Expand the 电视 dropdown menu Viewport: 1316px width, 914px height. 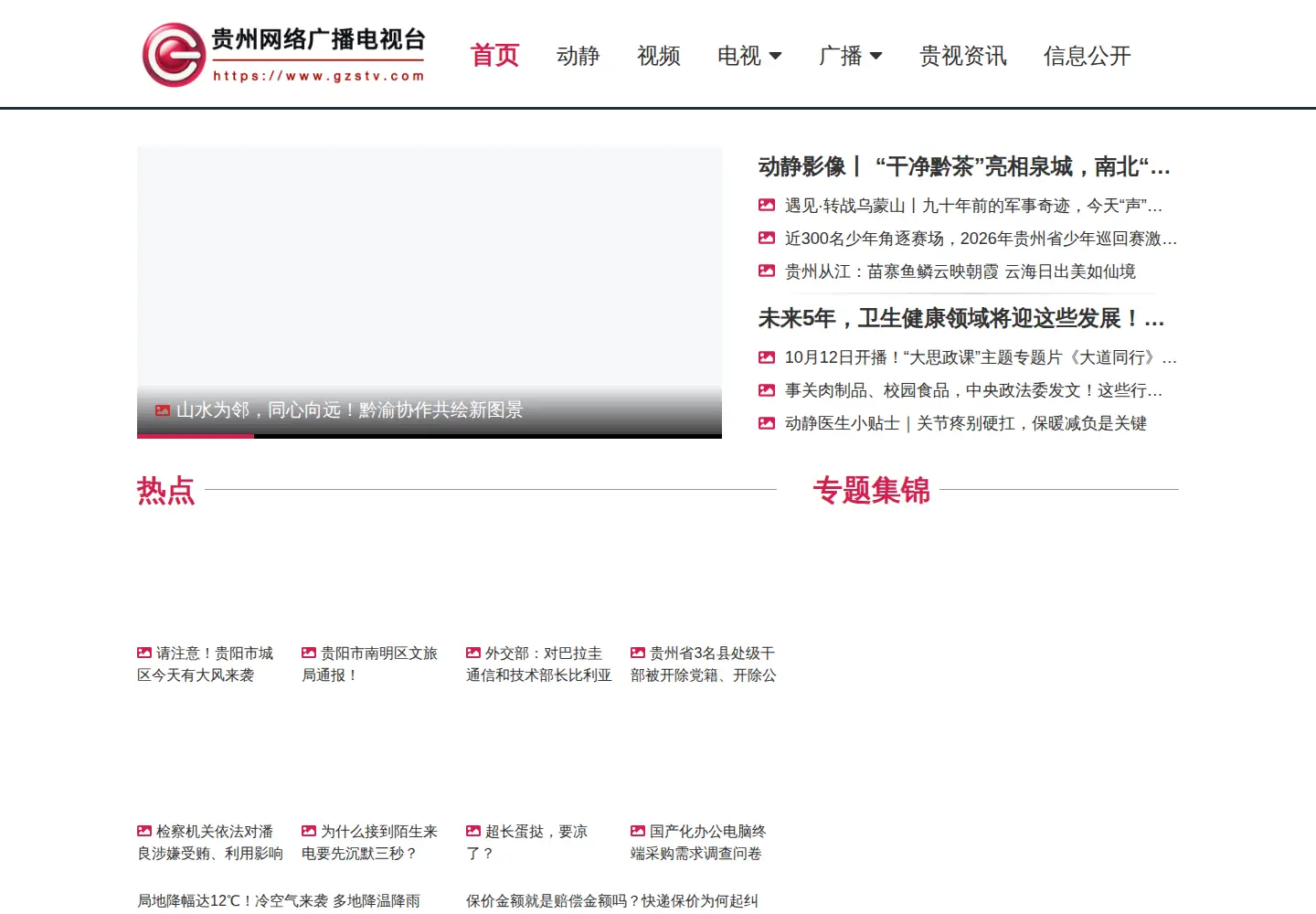pos(749,56)
